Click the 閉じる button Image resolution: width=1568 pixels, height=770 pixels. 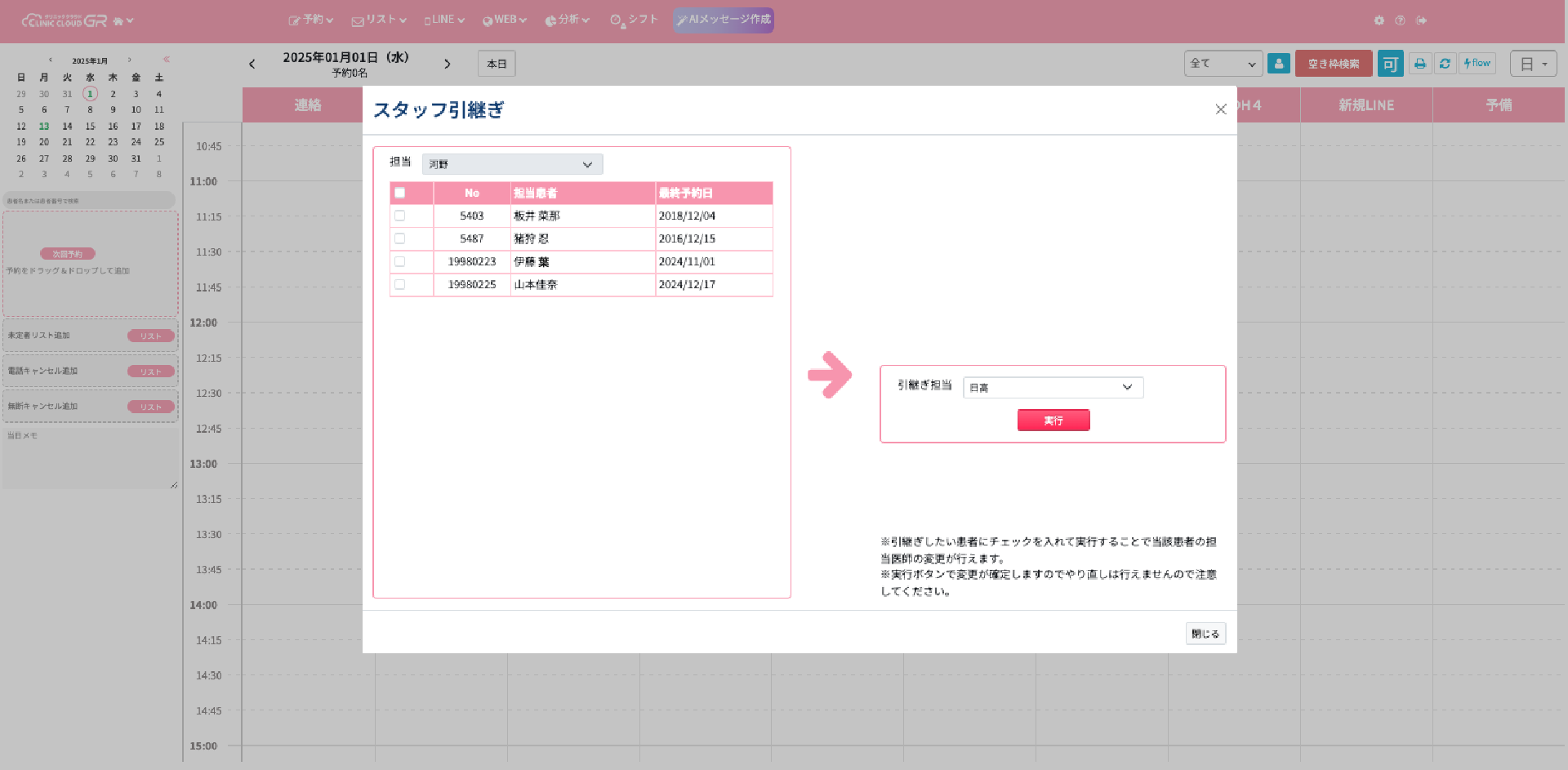[1205, 634]
